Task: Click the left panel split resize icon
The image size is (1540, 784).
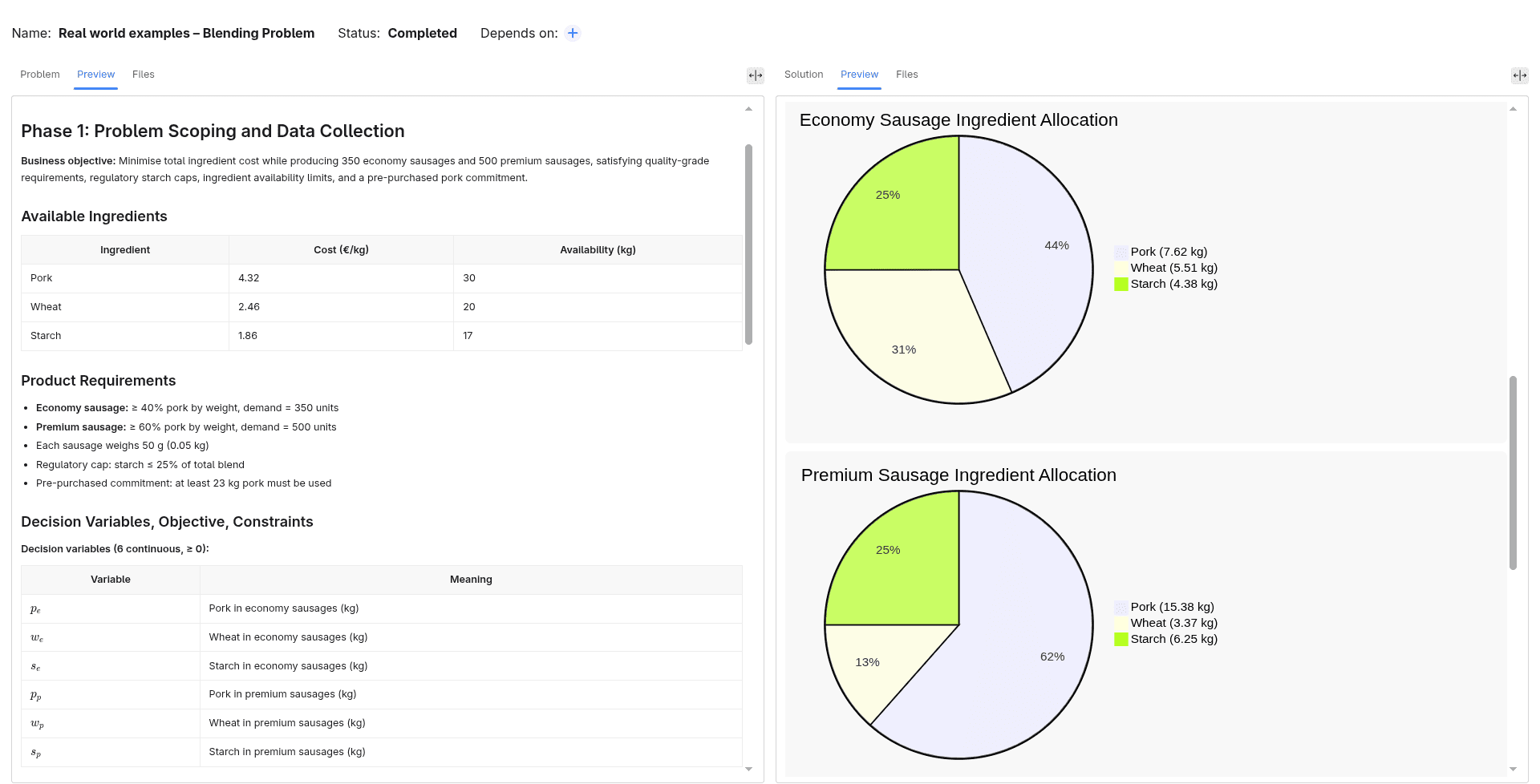Action: tap(756, 75)
